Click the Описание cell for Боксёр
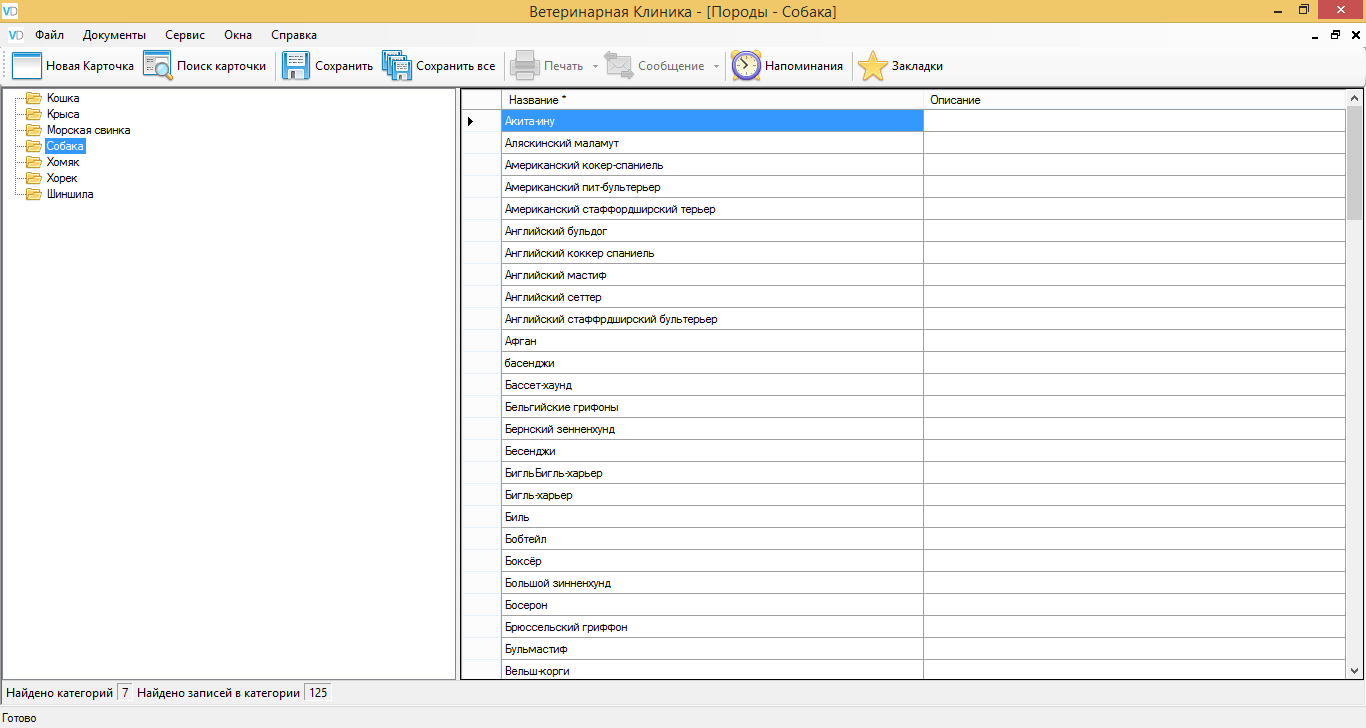1366x728 pixels. click(1134, 561)
